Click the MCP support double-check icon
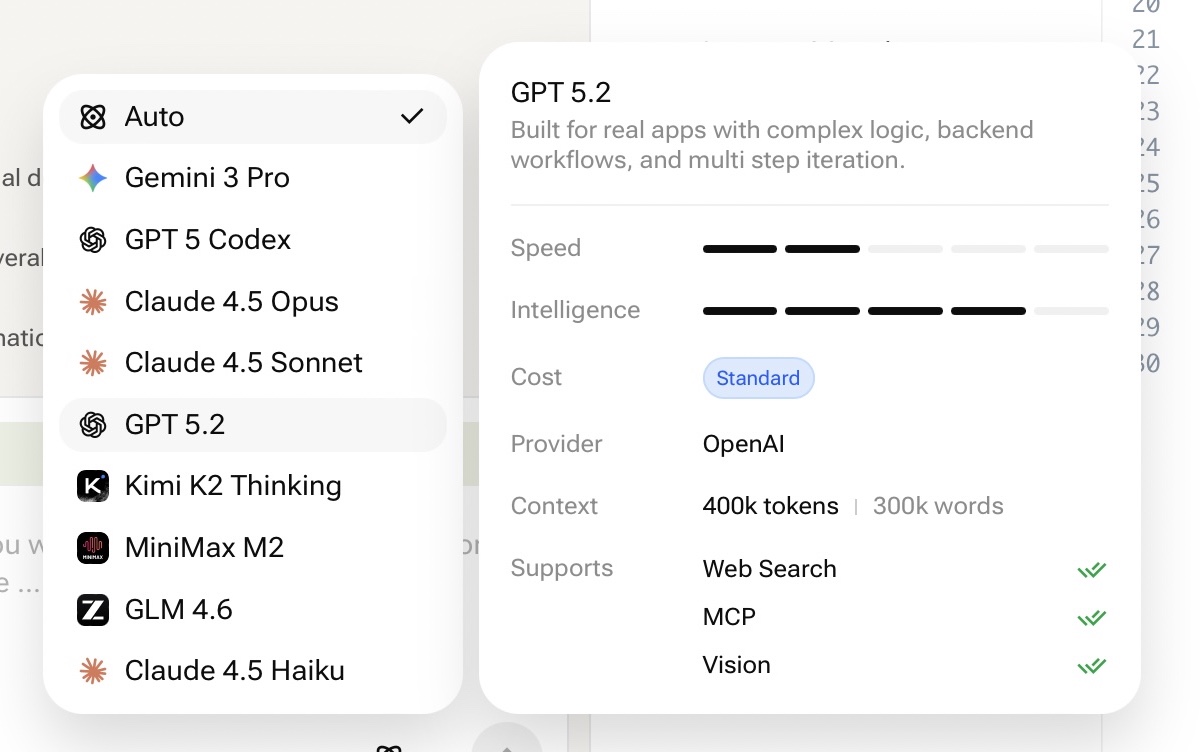This screenshot has width=1200, height=752. (x=1091, y=618)
